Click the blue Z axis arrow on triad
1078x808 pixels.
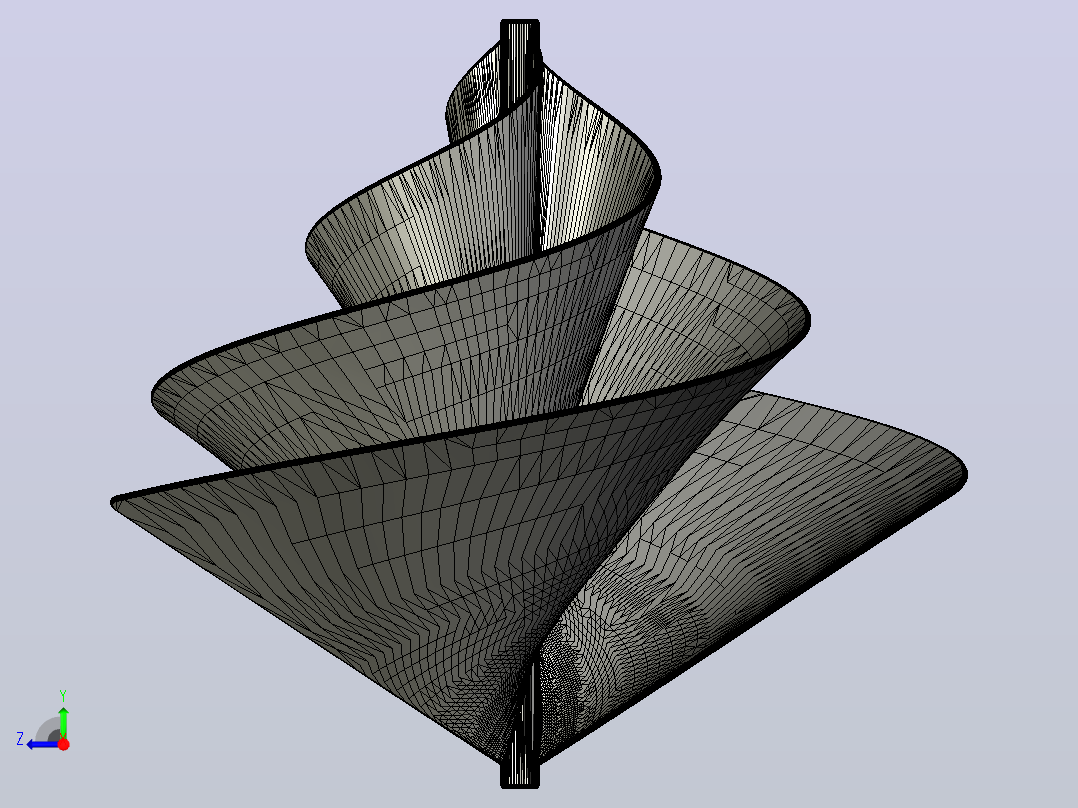pos(41,744)
